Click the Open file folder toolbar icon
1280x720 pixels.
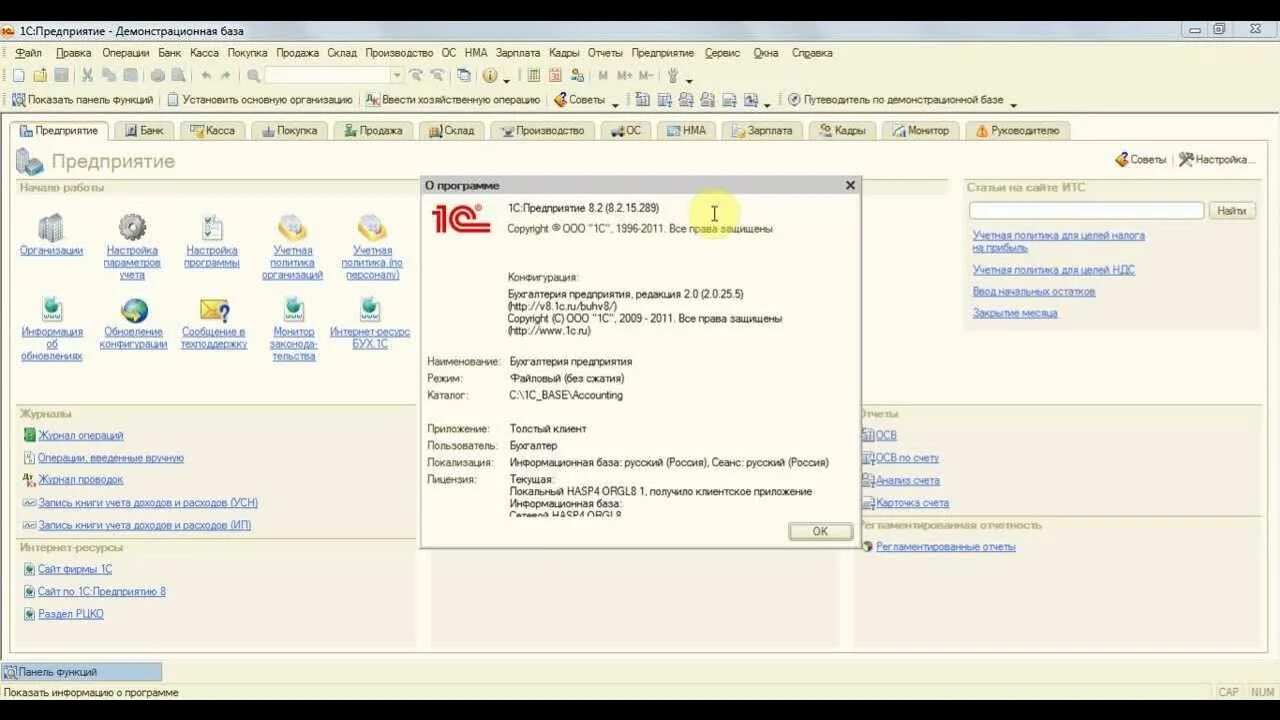coord(40,76)
